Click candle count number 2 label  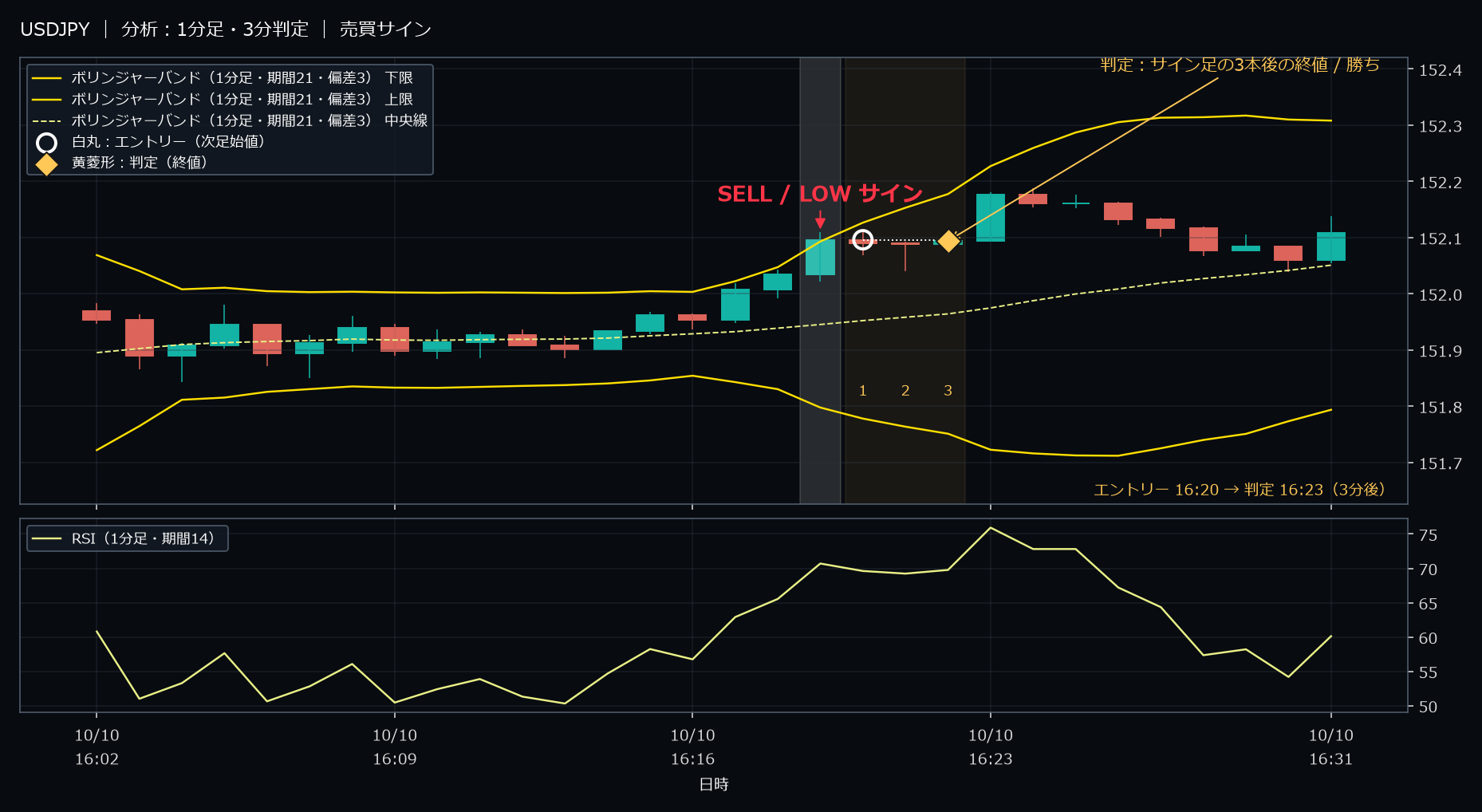[905, 390]
